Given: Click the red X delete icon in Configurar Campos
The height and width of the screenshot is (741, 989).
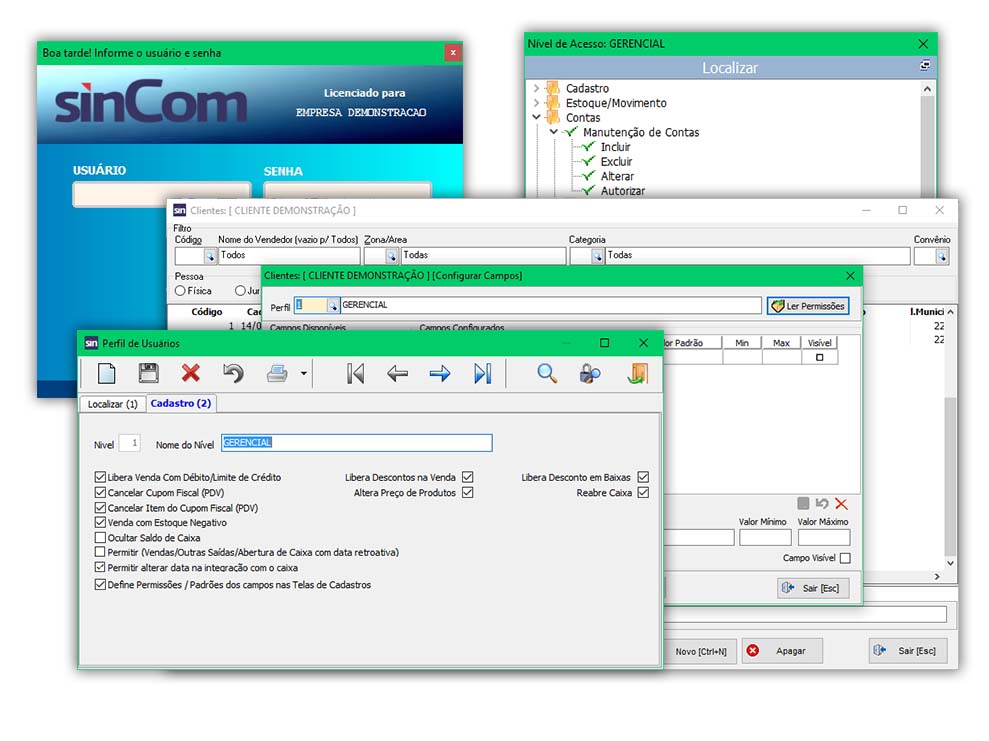Looking at the screenshot, I should (841, 503).
